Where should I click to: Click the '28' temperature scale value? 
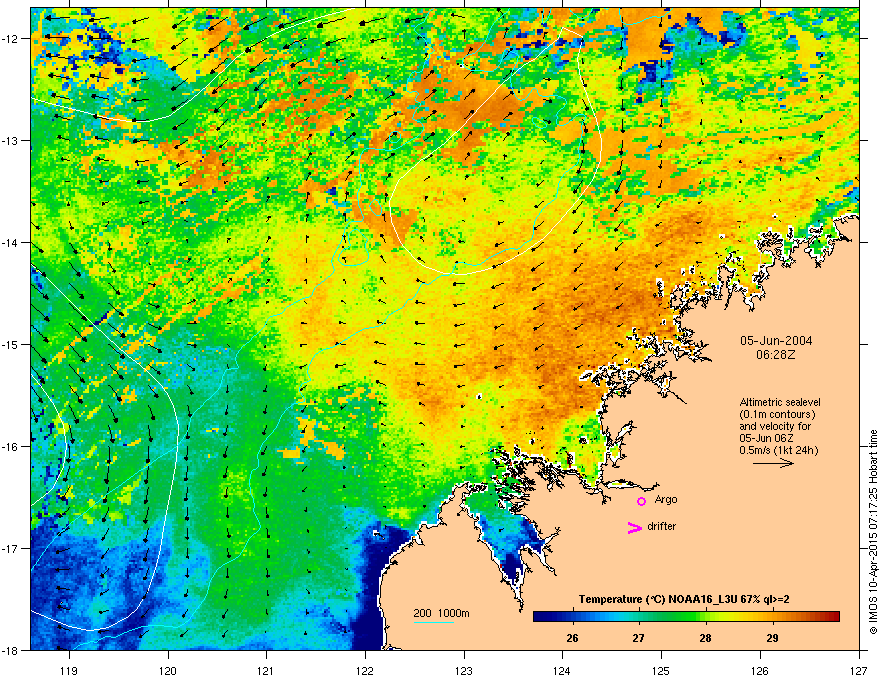pos(705,638)
